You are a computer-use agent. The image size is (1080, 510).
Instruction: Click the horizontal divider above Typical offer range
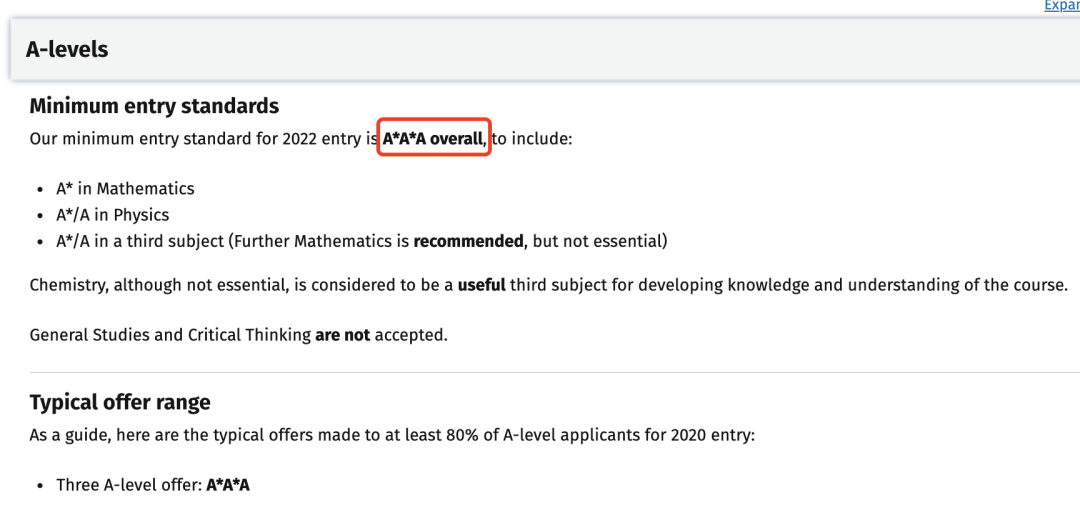pos(554,372)
